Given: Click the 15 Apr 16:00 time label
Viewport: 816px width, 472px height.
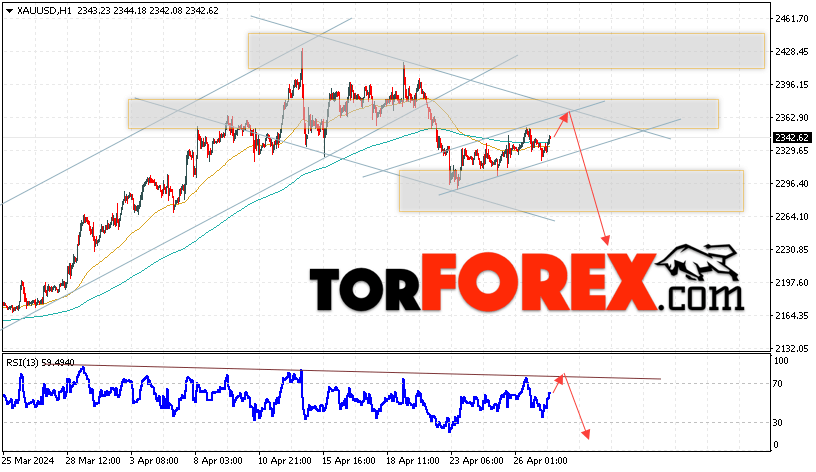Looking at the screenshot, I should (349, 461).
